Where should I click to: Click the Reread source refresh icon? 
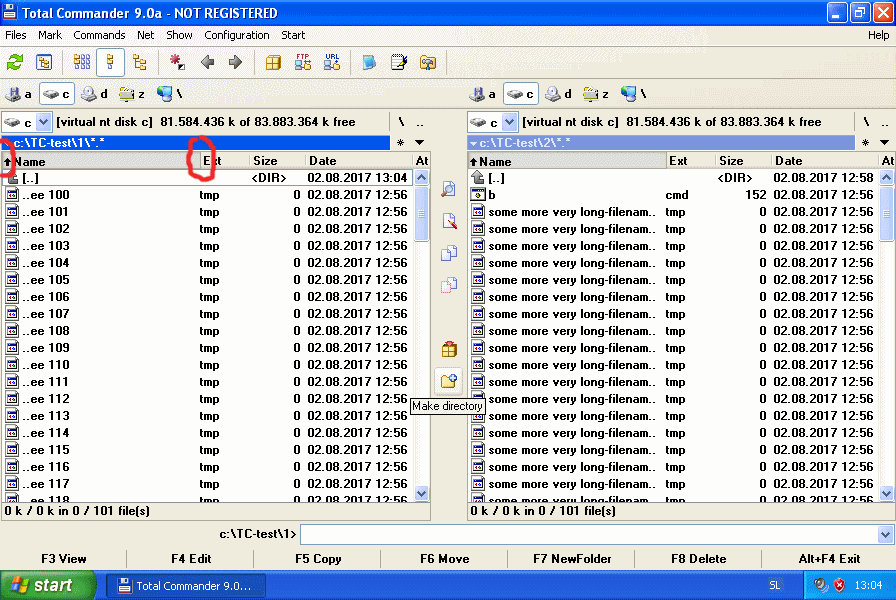(15, 62)
